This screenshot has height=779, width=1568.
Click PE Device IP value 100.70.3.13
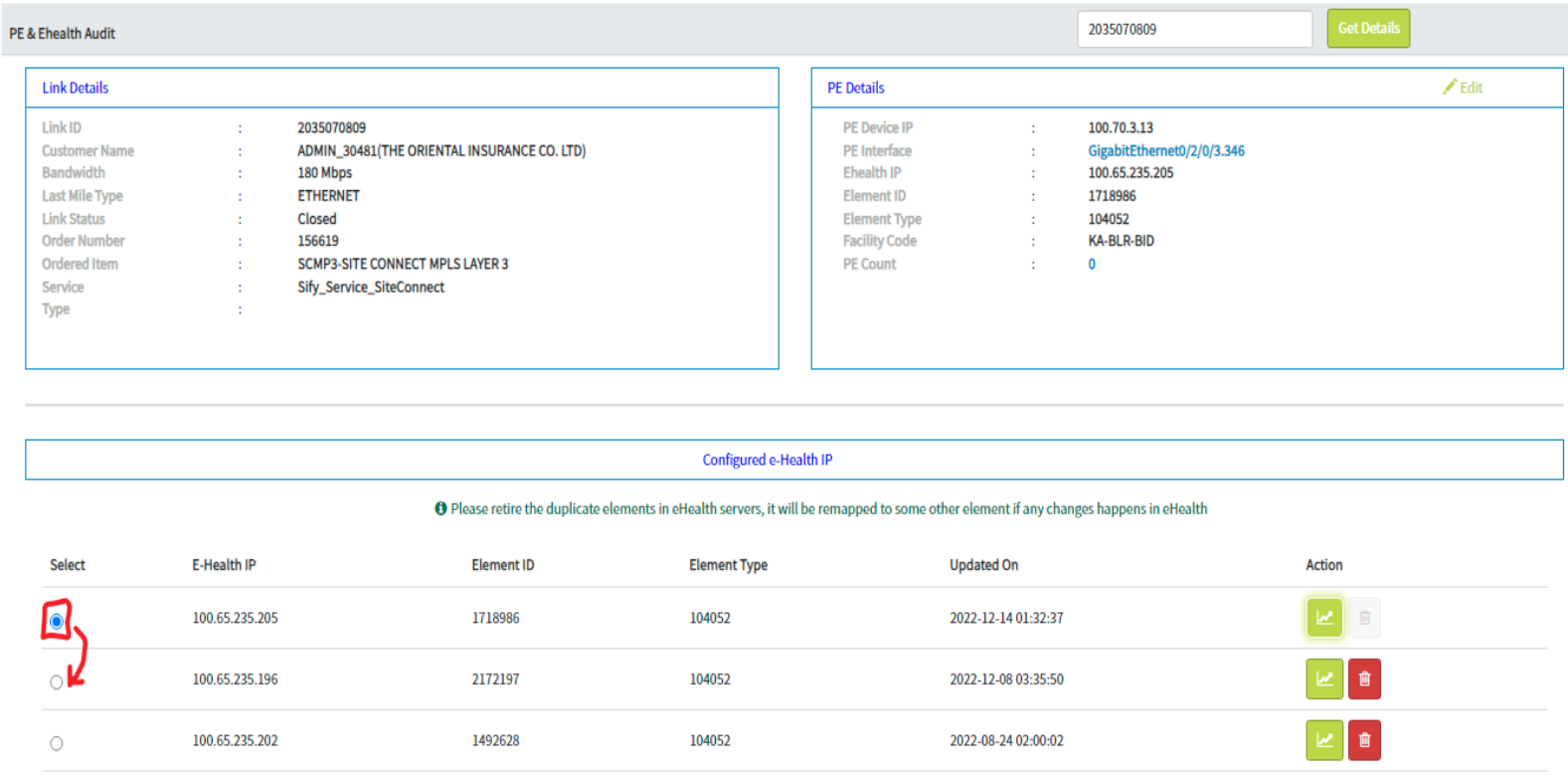tap(1121, 127)
